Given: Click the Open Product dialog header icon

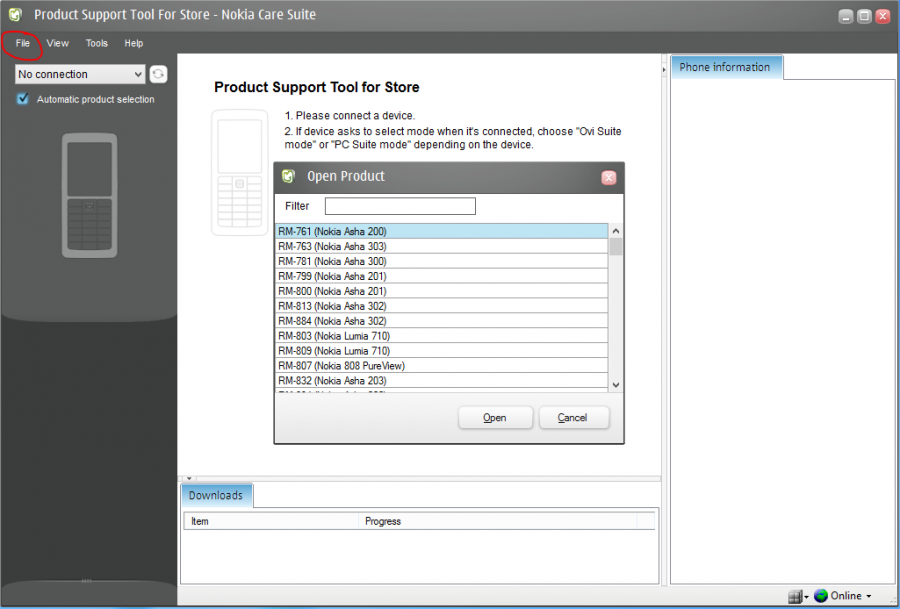Looking at the screenshot, I should pos(289,177).
